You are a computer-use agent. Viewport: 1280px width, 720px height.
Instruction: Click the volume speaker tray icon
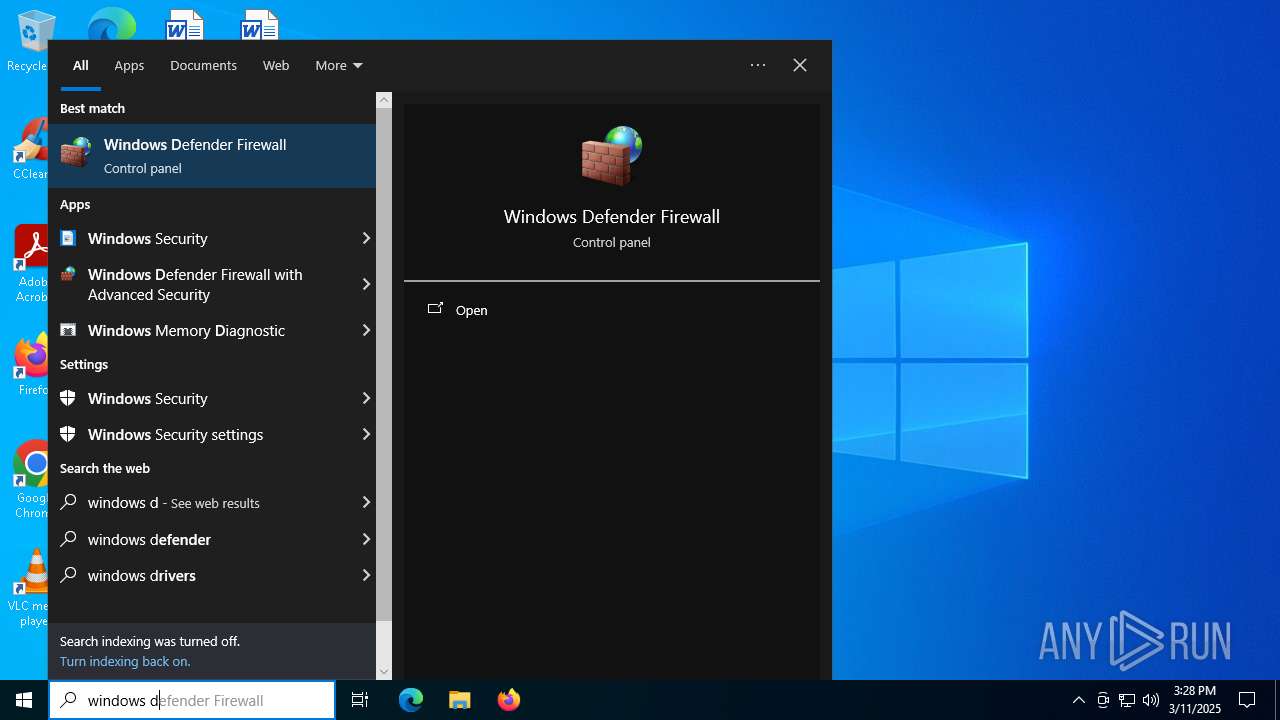[x=1151, y=700]
